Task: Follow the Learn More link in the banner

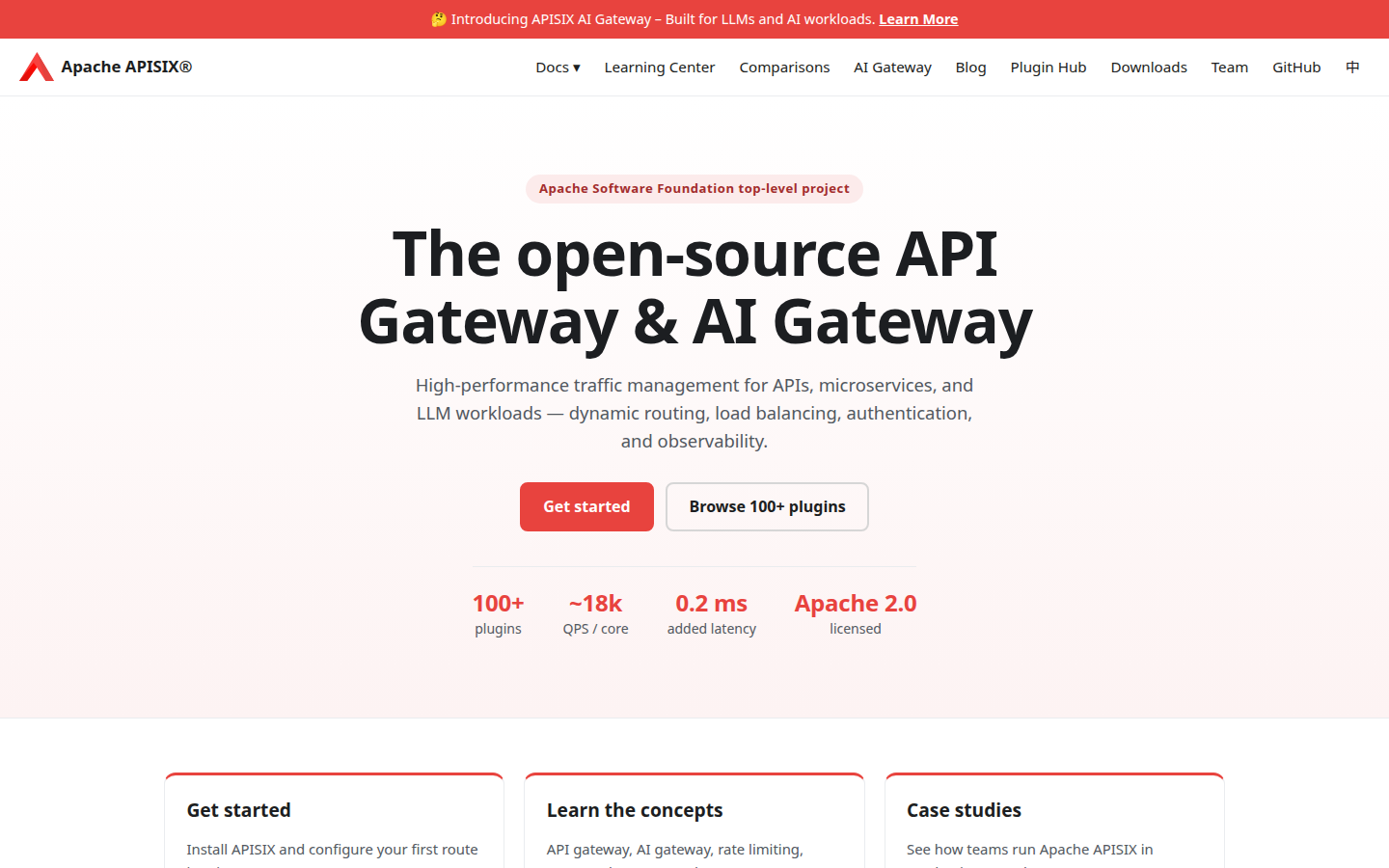Action: tap(918, 19)
